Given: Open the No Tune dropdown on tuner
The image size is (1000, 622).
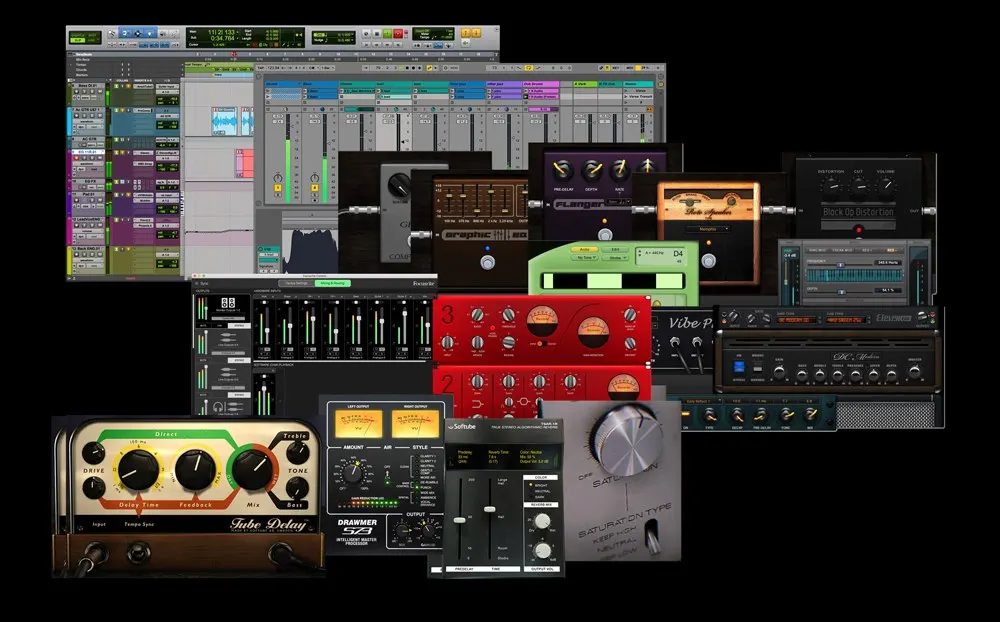Looking at the screenshot, I should [x=585, y=258].
